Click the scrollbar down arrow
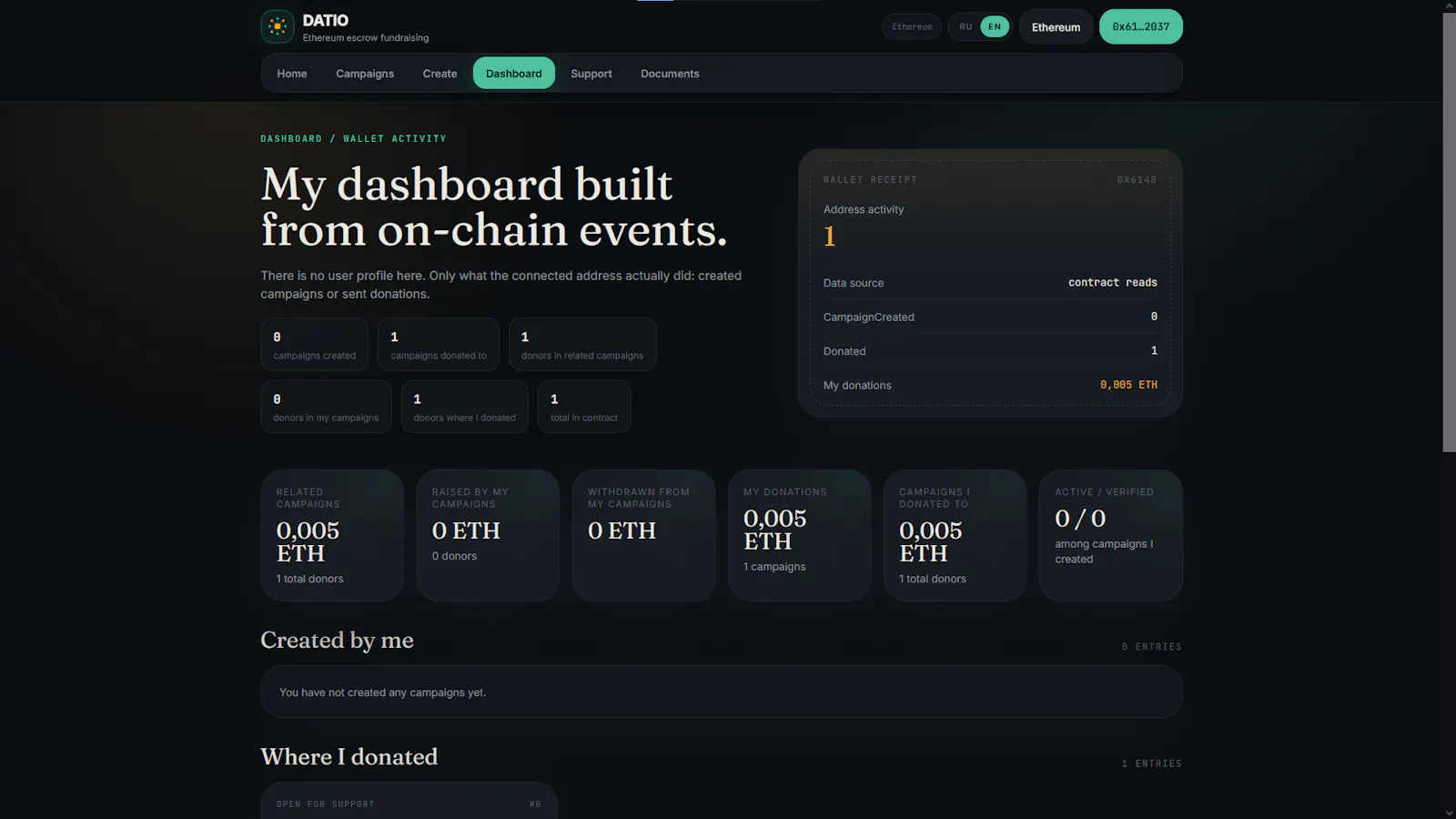The height and width of the screenshot is (819, 1456). point(1449,813)
